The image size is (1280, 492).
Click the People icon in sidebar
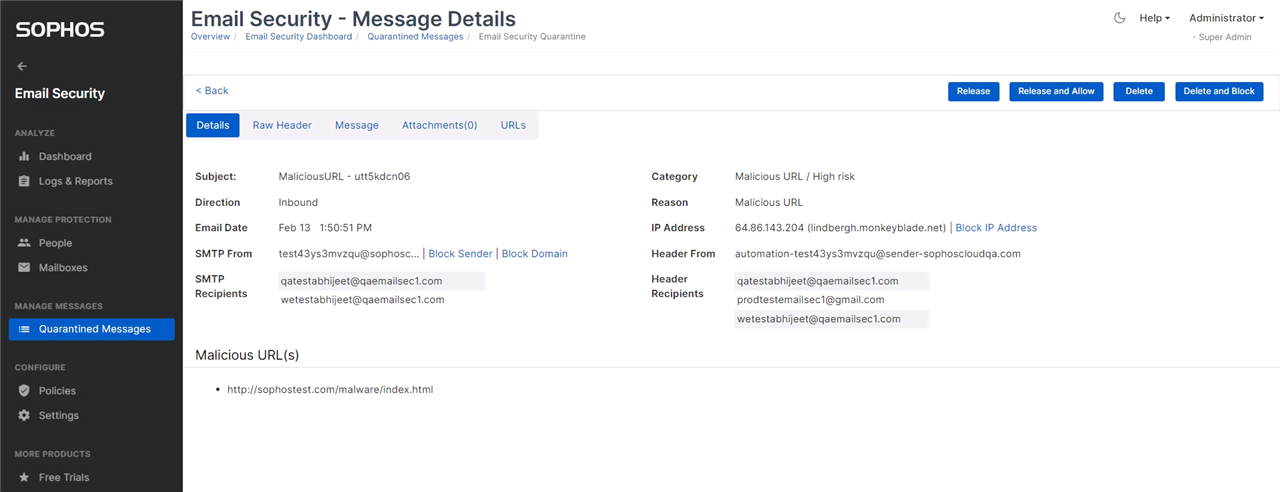24,243
